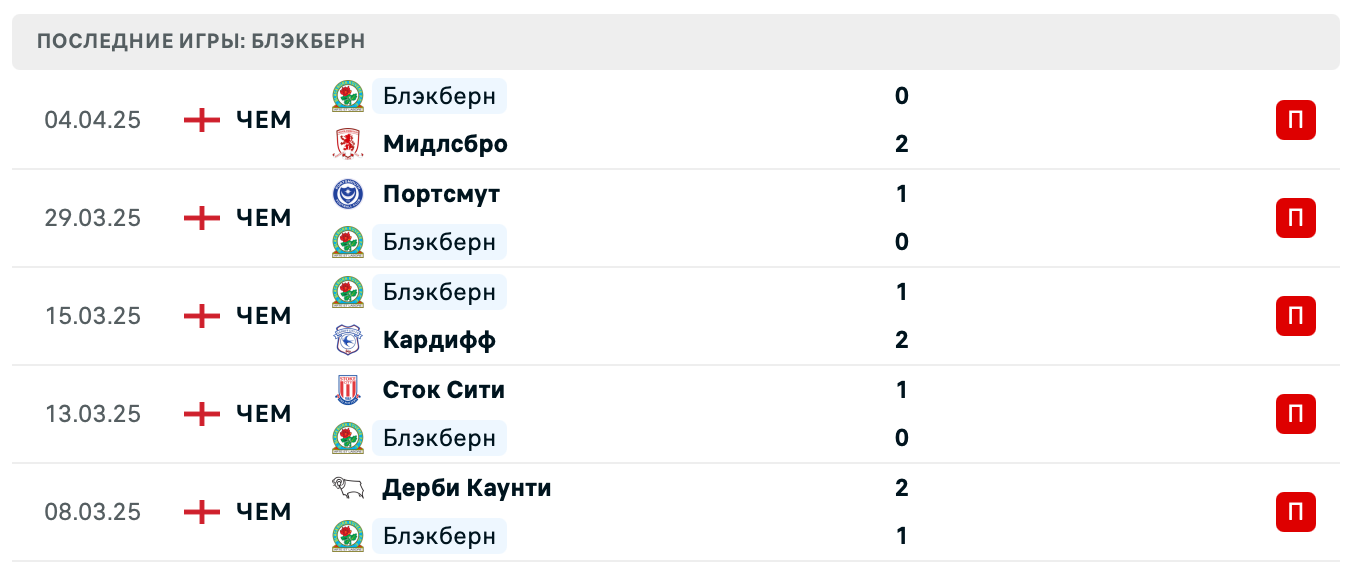Screen dimensions: 1354x576
Task: Click the Stoke City club crest icon
Action: click(x=348, y=390)
